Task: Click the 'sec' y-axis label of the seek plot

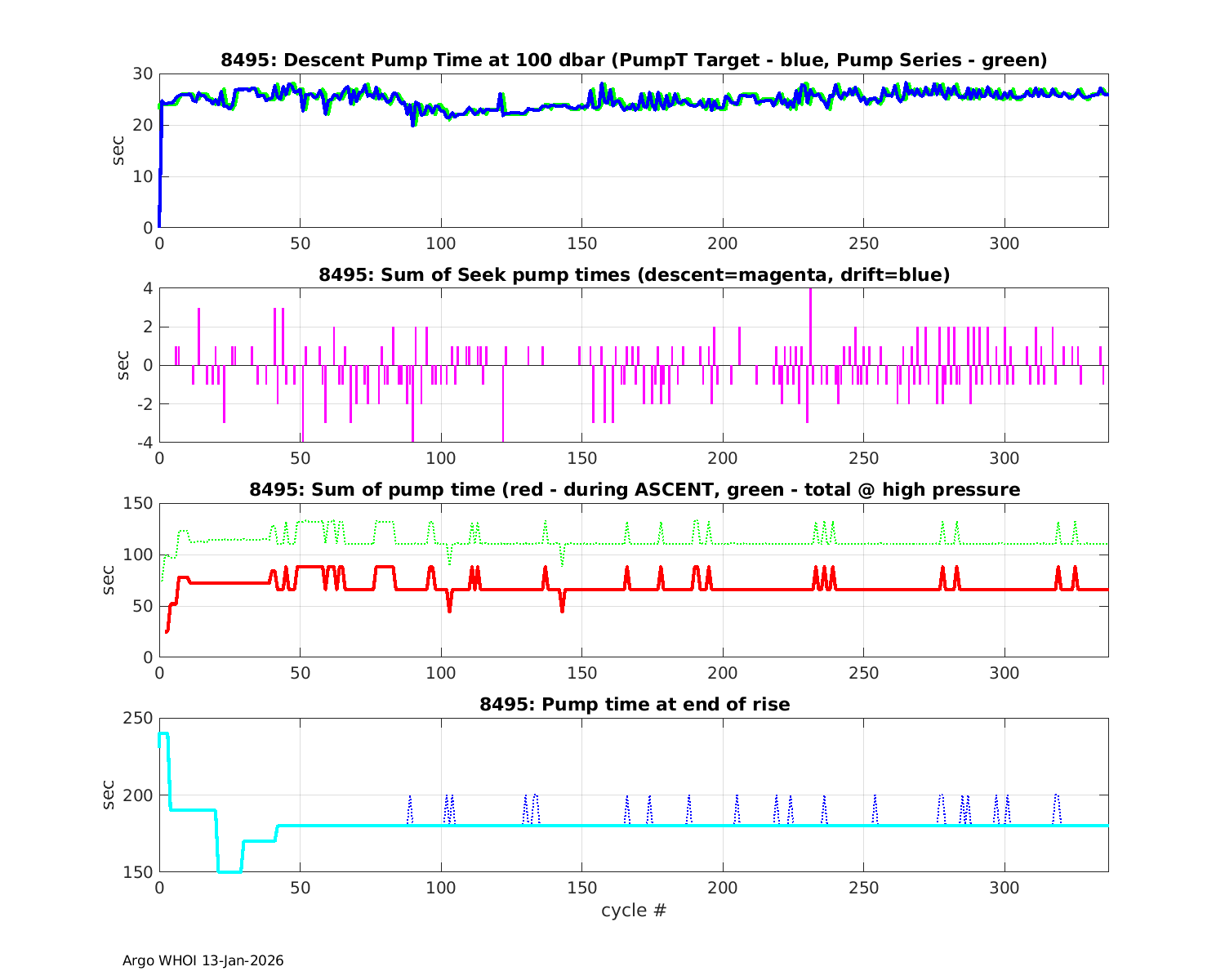Action: point(119,365)
